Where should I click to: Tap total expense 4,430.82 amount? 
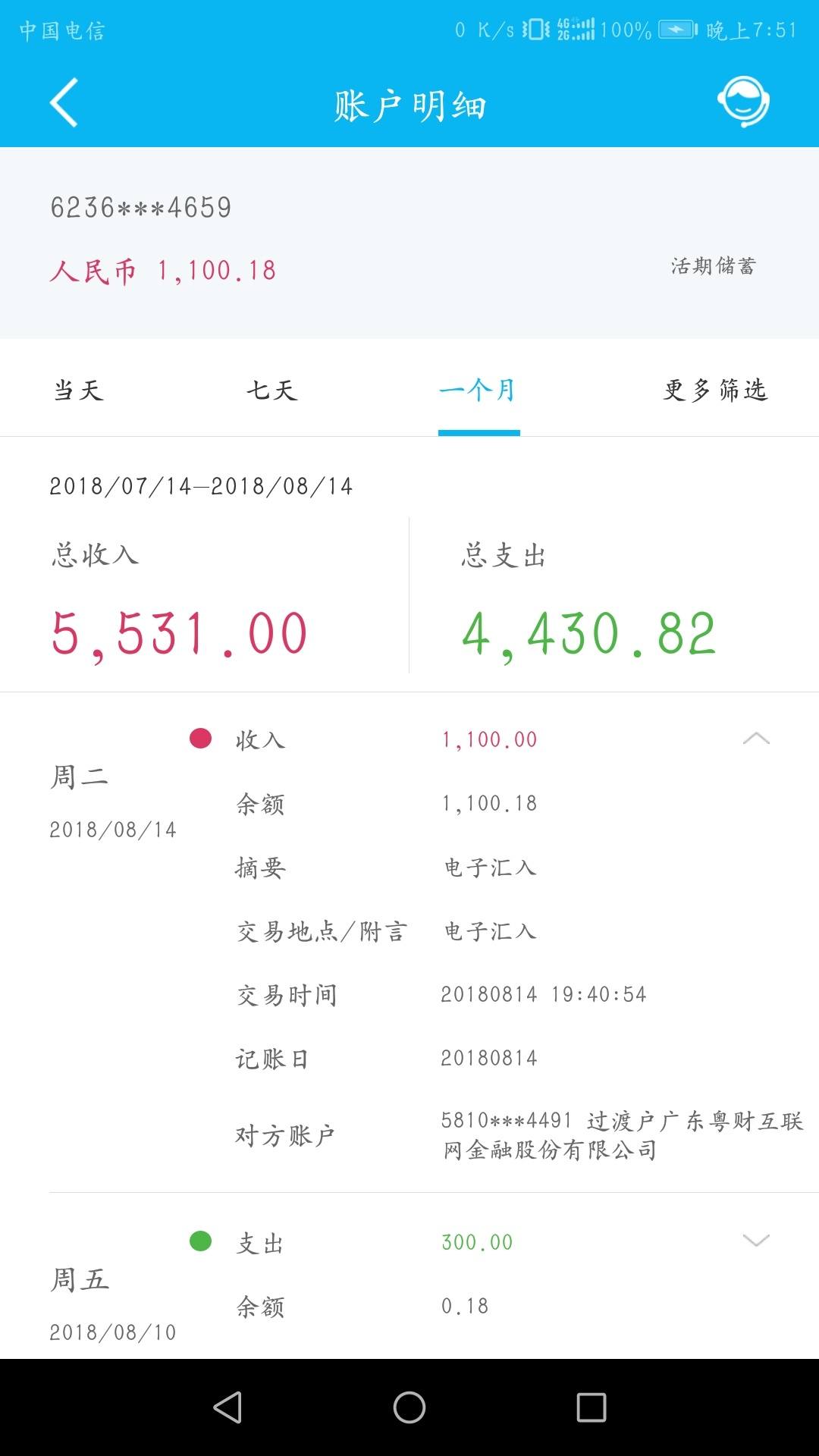[x=588, y=634]
